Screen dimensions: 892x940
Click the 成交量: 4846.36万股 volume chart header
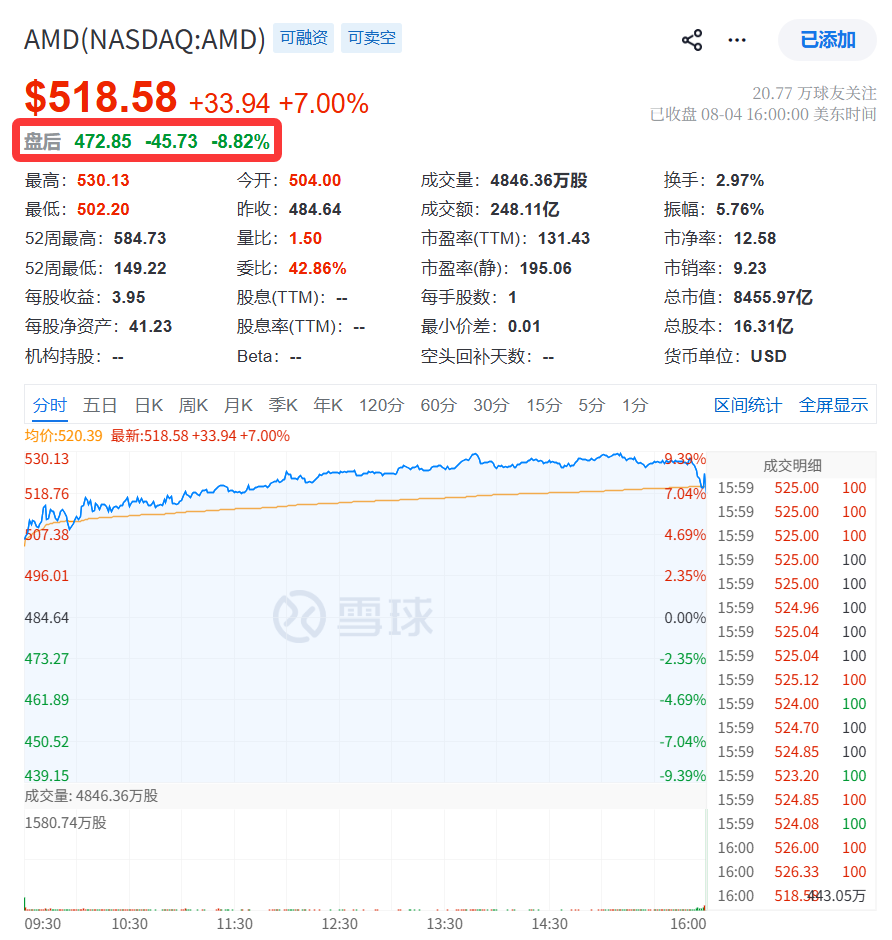[91, 796]
